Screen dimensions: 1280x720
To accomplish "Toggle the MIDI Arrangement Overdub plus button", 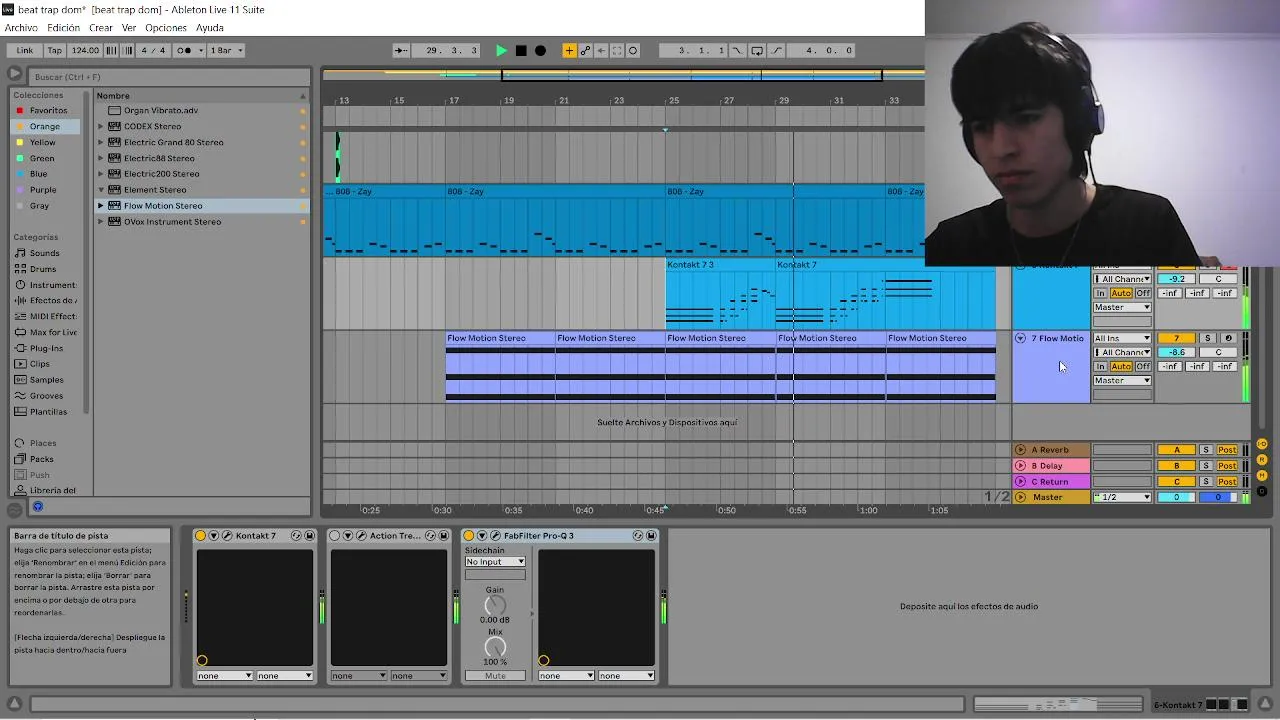I will pos(569,50).
